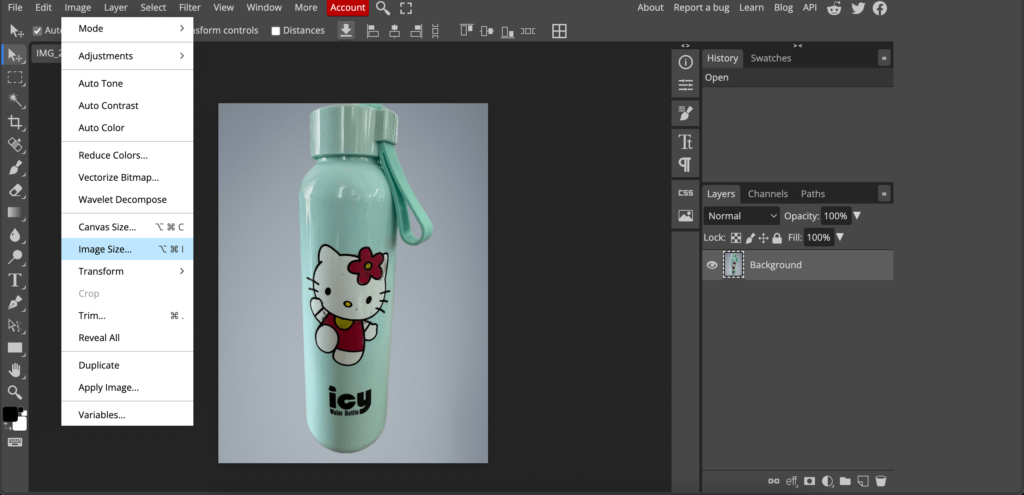Toggle the lock all icon for layer
Image resolution: width=1024 pixels, height=495 pixels.
pyautogui.click(x=778, y=238)
